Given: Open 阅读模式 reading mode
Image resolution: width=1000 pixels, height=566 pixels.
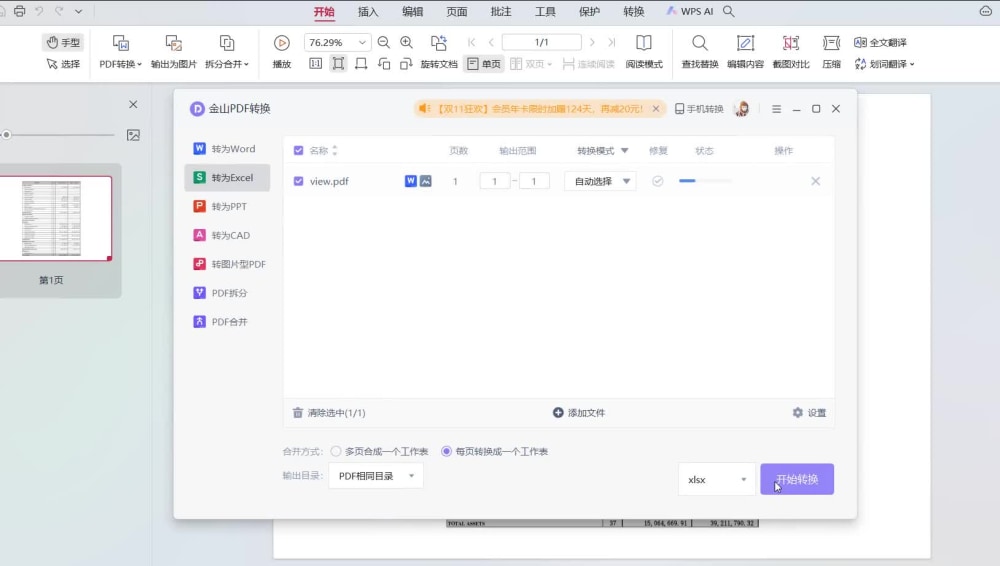Looking at the screenshot, I should pyautogui.click(x=643, y=52).
